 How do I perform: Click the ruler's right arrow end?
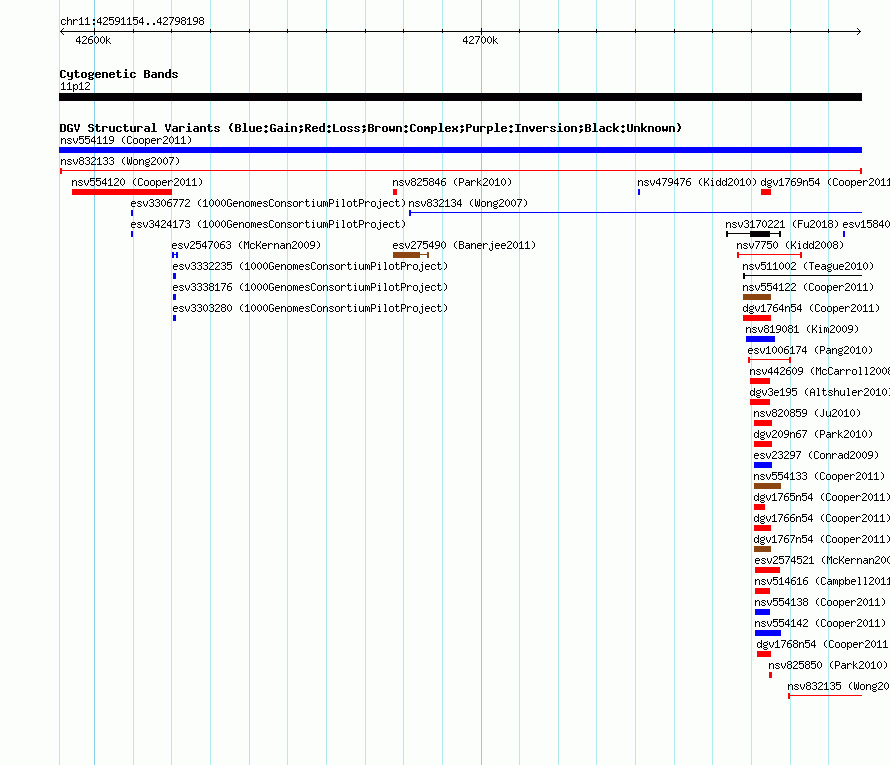click(859, 31)
